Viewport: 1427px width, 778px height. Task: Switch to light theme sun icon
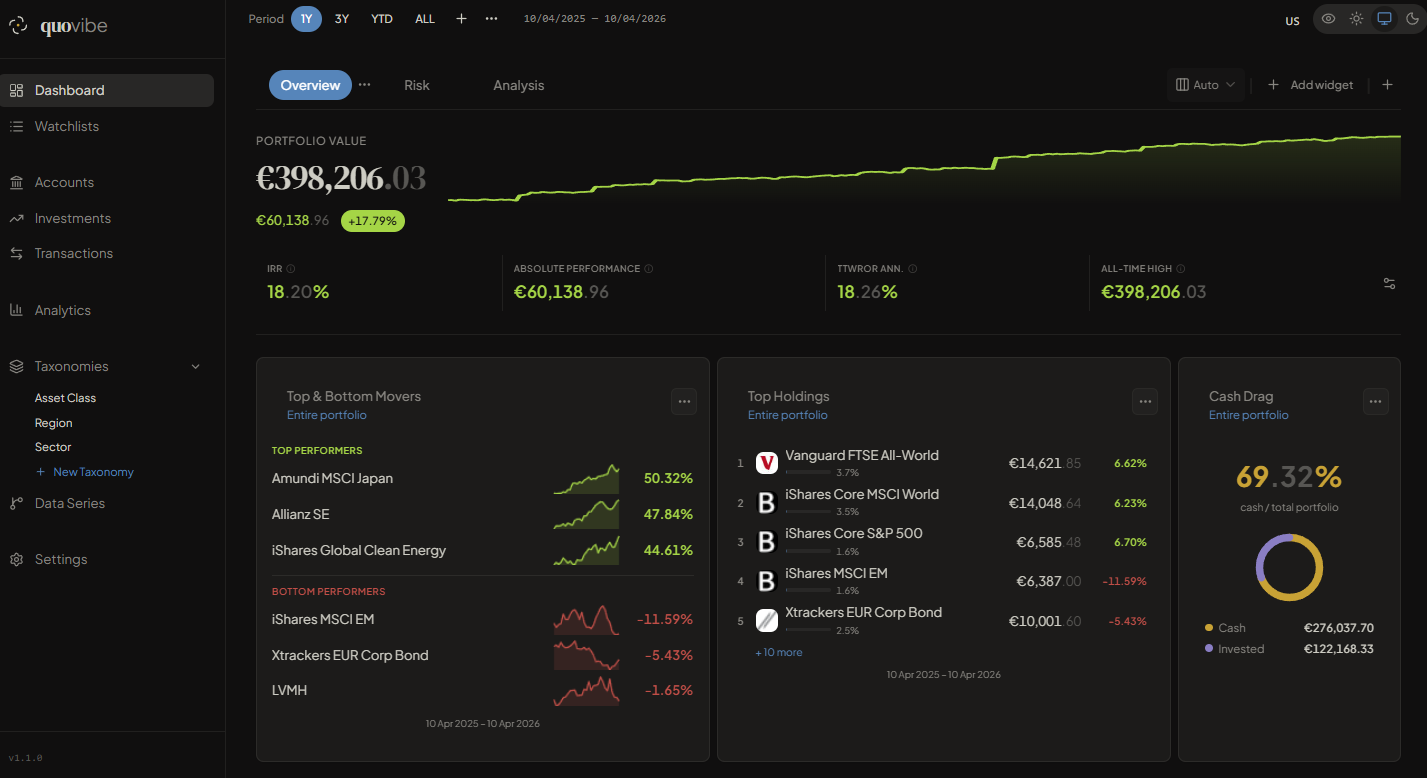click(1356, 19)
